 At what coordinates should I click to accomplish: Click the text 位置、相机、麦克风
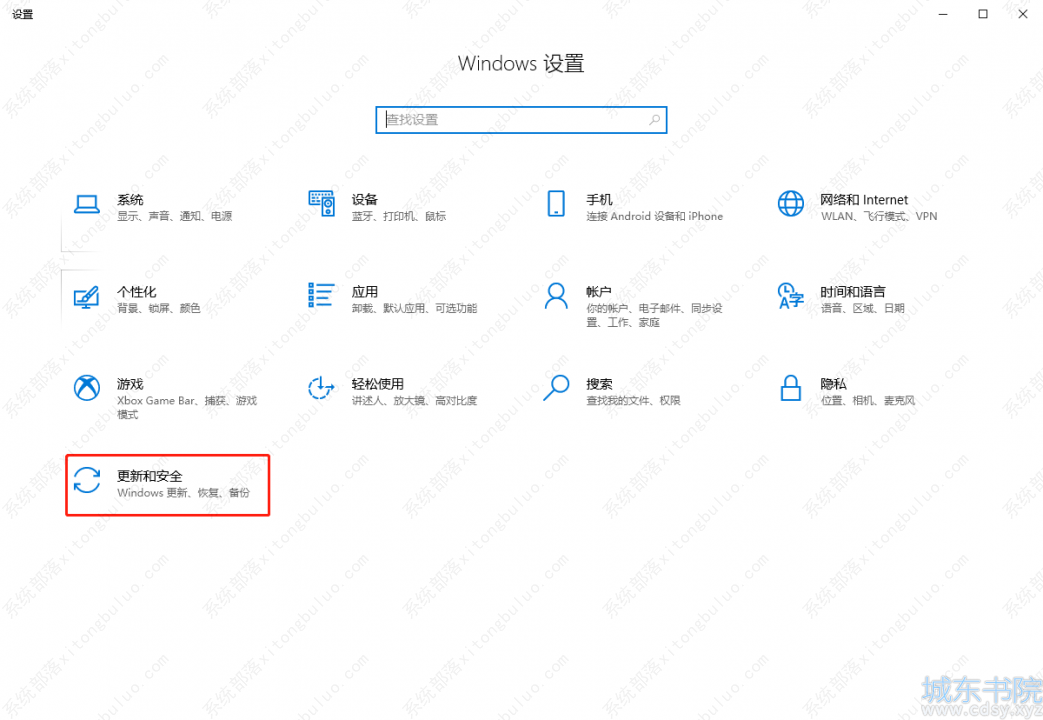868,401
